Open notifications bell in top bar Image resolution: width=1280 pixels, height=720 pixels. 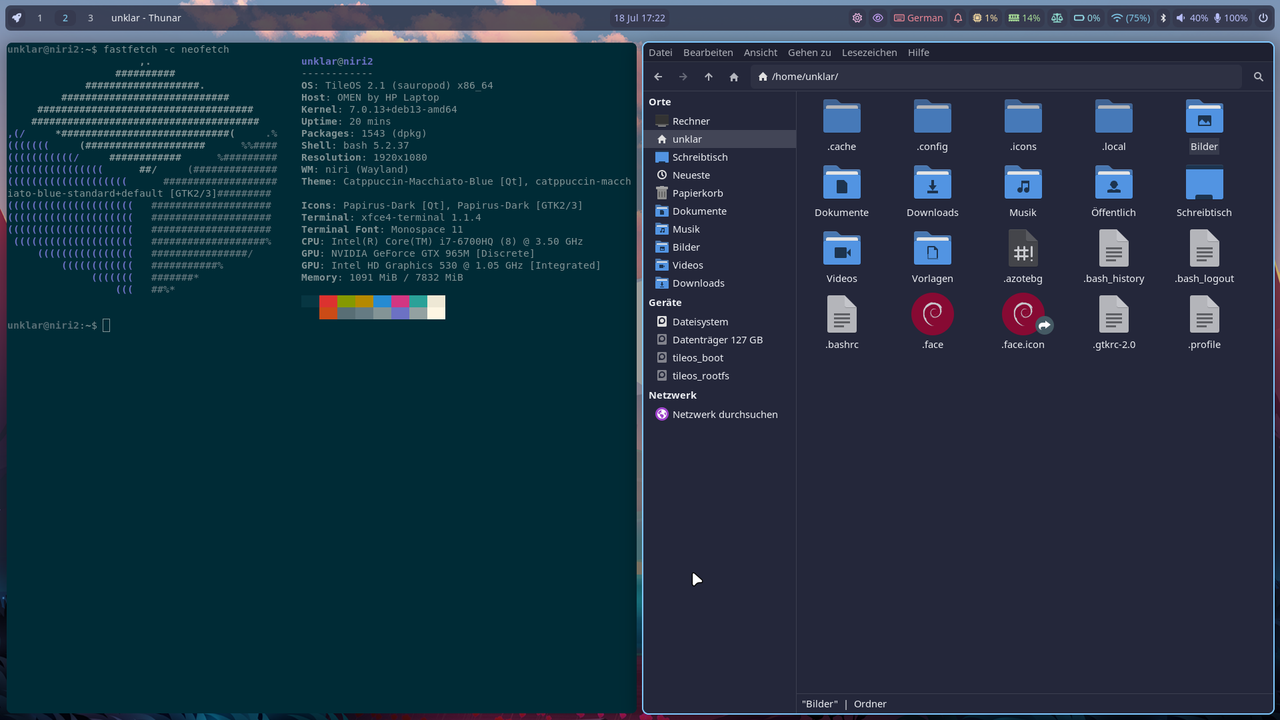pos(958,18)
